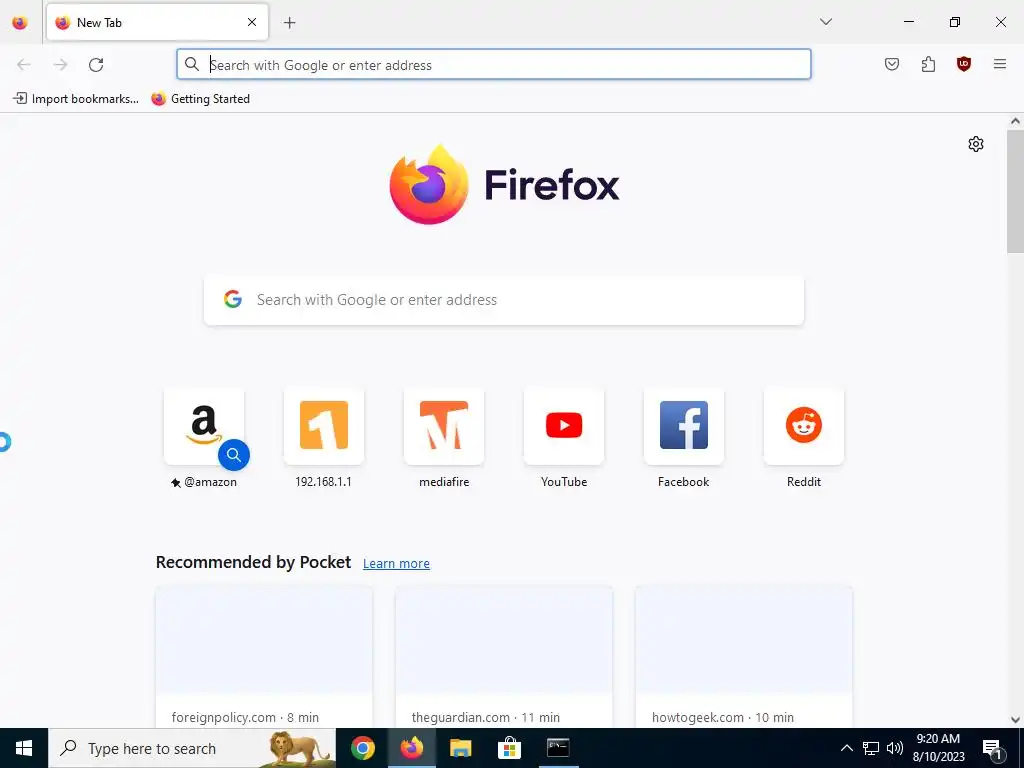Open the Extensions puzzle icon

[x=928, y=64]
